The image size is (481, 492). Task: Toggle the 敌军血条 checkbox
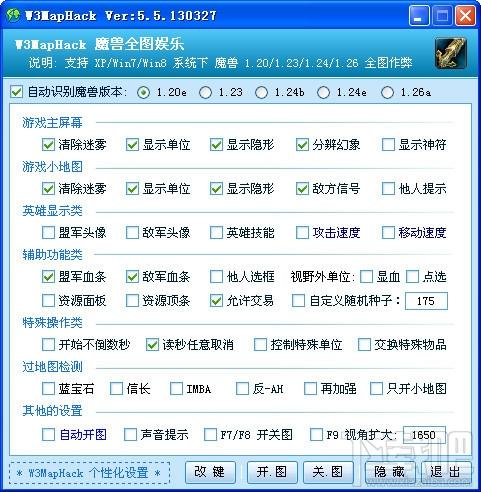132,277
